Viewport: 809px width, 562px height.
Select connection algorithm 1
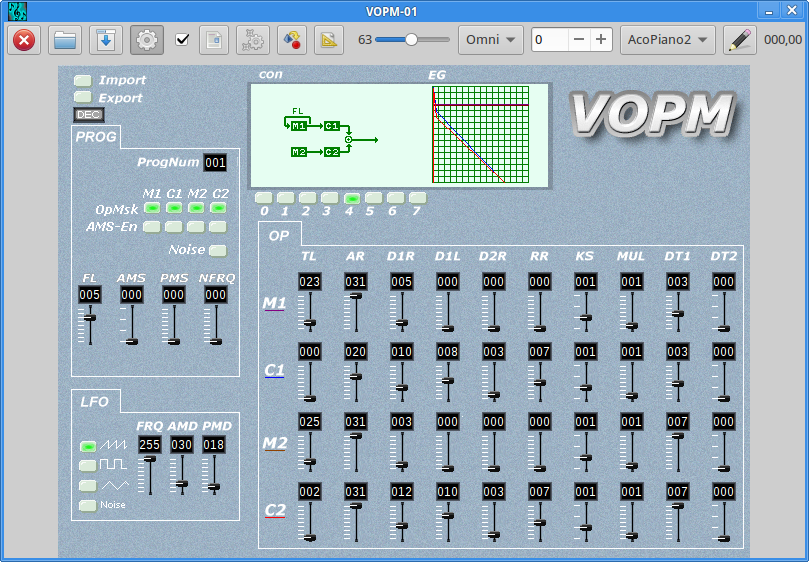285,198
